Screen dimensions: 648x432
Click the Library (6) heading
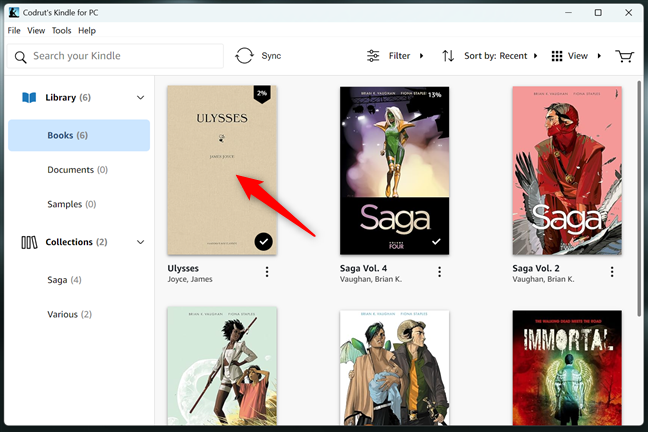68,98
